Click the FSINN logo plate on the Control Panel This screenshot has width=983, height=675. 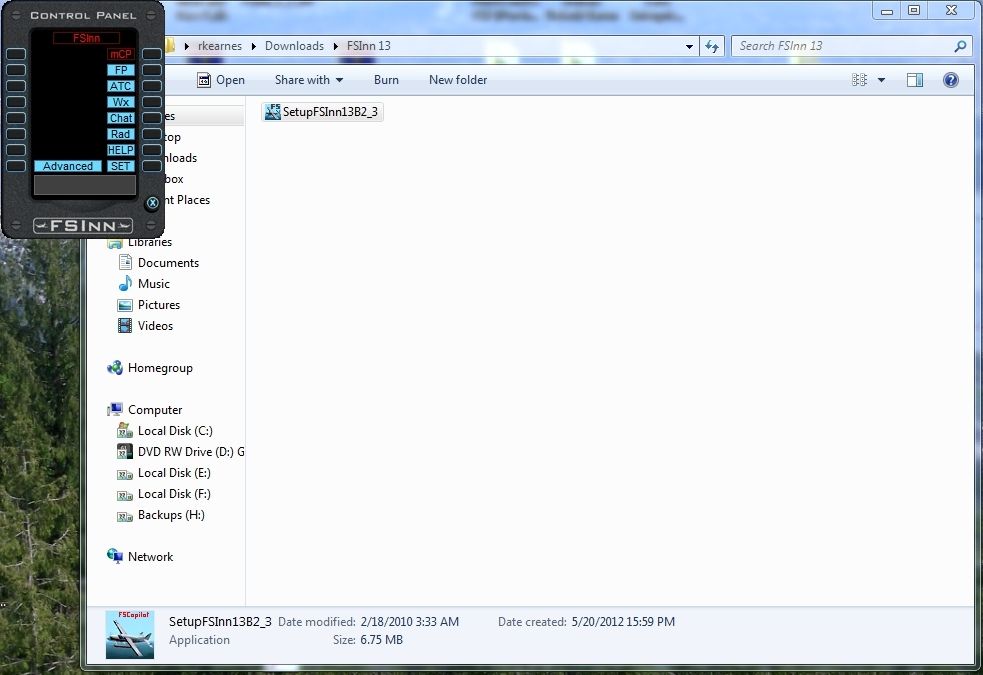[83, 226]
